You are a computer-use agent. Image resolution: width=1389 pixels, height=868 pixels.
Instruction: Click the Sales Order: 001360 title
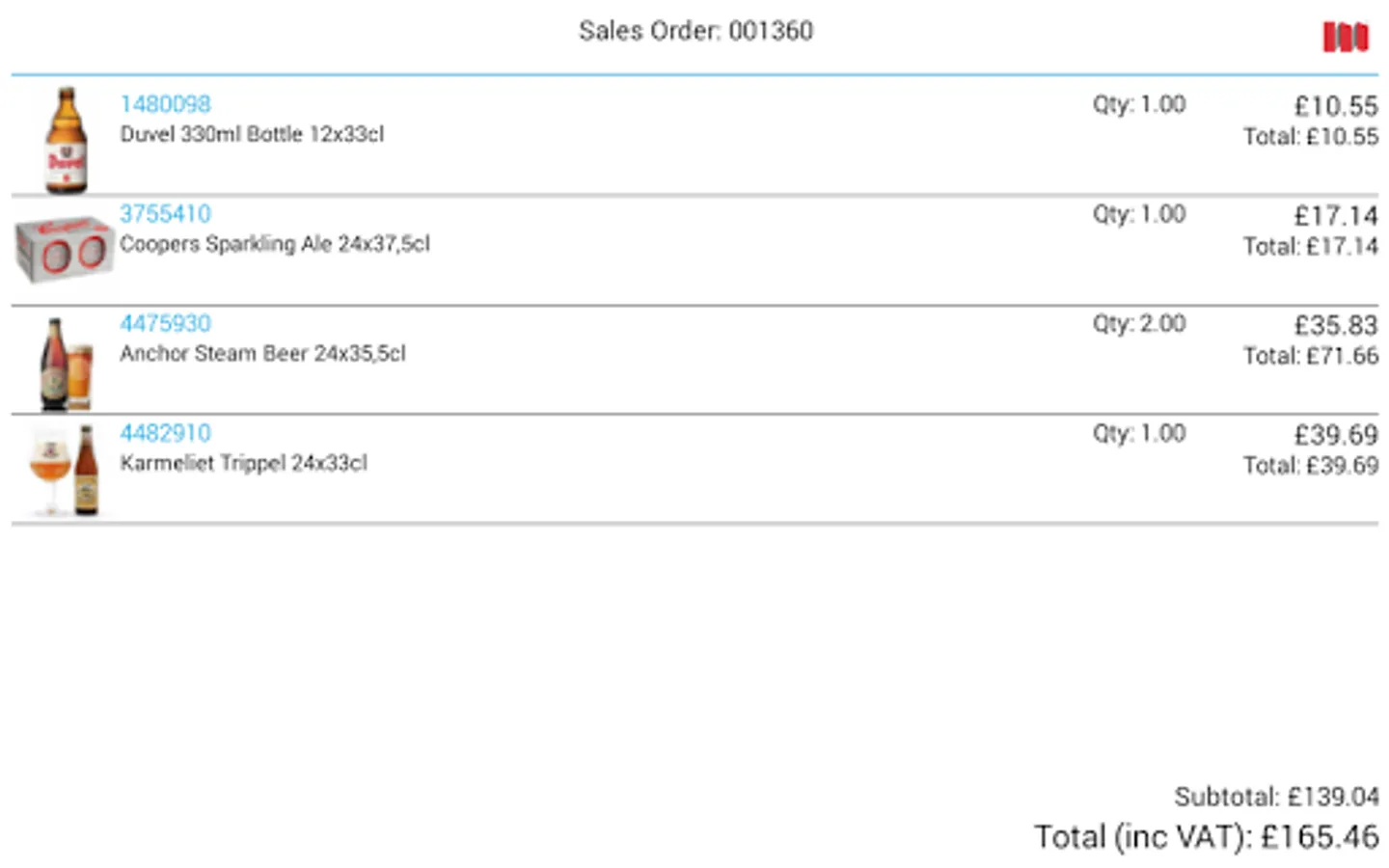pyautogui.click(x=695, y=31)
